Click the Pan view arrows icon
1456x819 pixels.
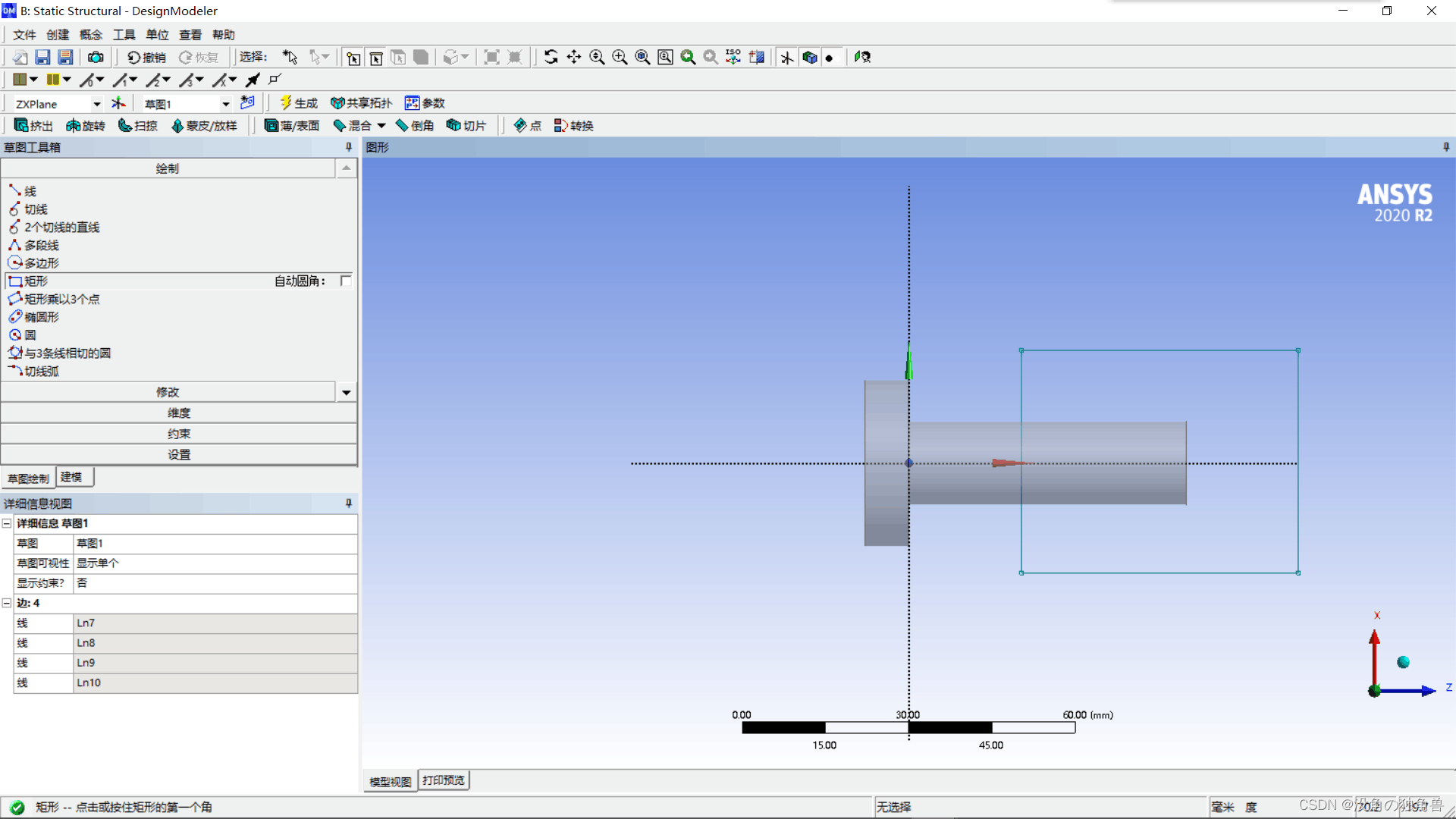pyautogui.click(x=574, y=57)
